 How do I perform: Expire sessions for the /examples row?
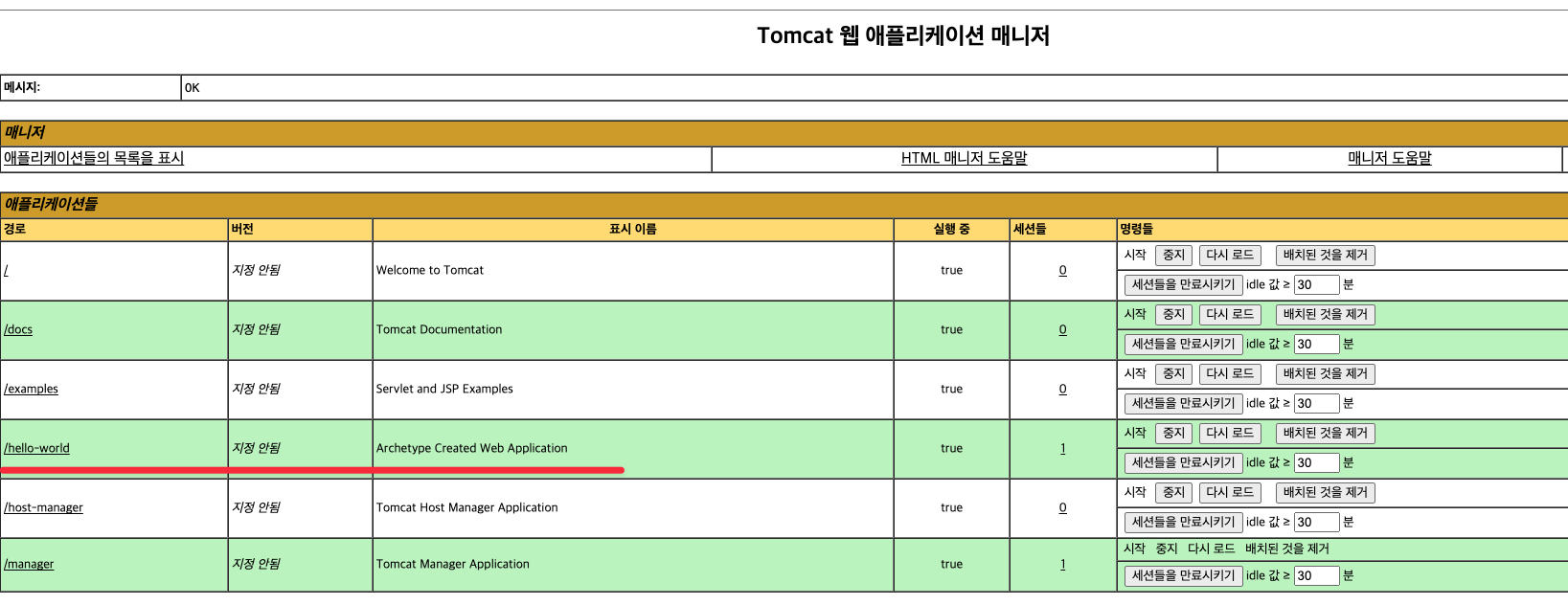click(x=1184, y=404)
